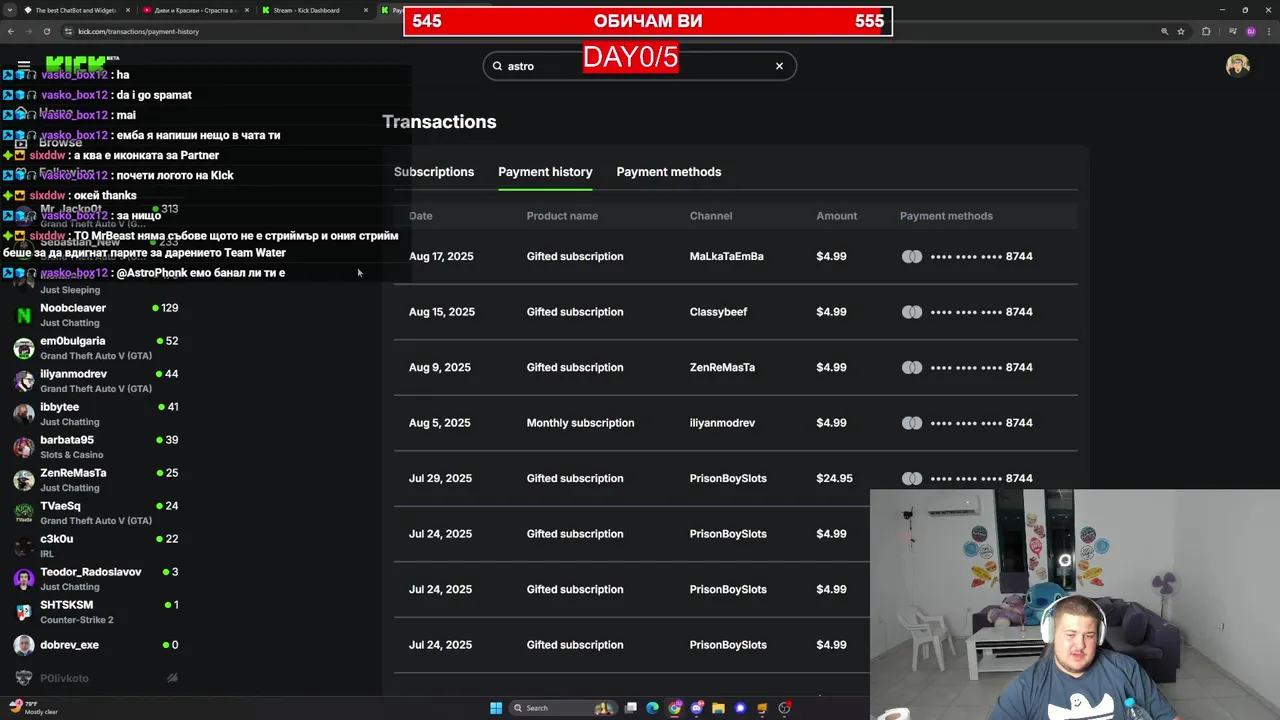Click the search magnifier icon in Kick search
The width and height of the screenshot is (1280, 720).
coord(497,66)
